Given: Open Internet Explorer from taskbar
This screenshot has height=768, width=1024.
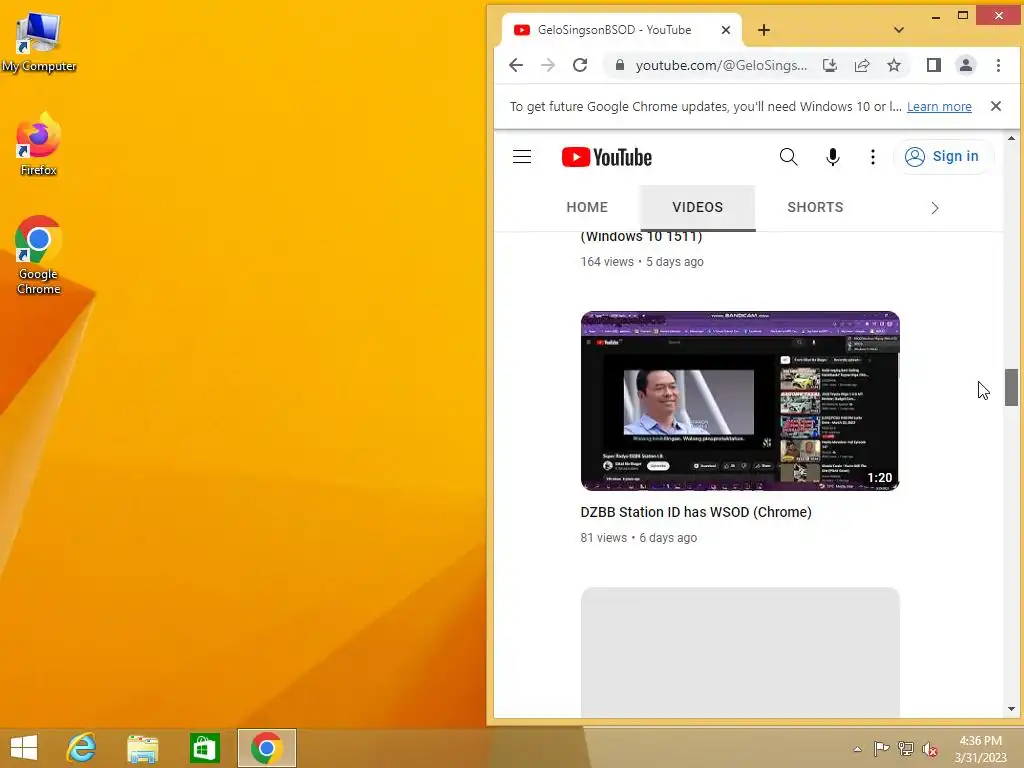Looking at the screenshot, I should tap(82, 748).
